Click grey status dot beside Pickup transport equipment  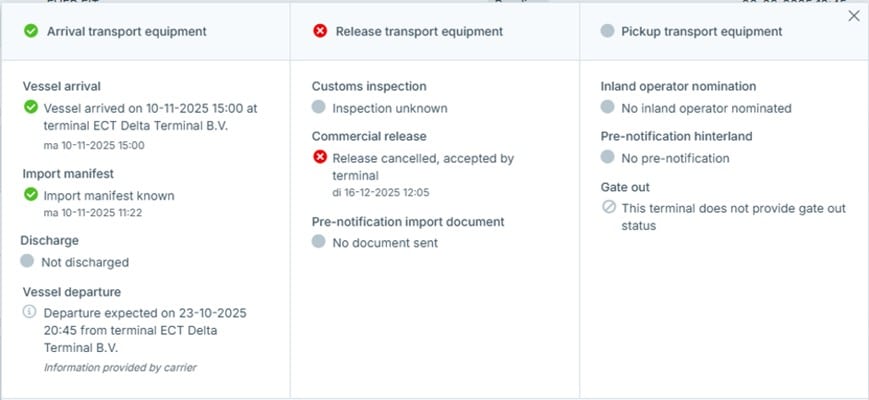pos(607,31)
